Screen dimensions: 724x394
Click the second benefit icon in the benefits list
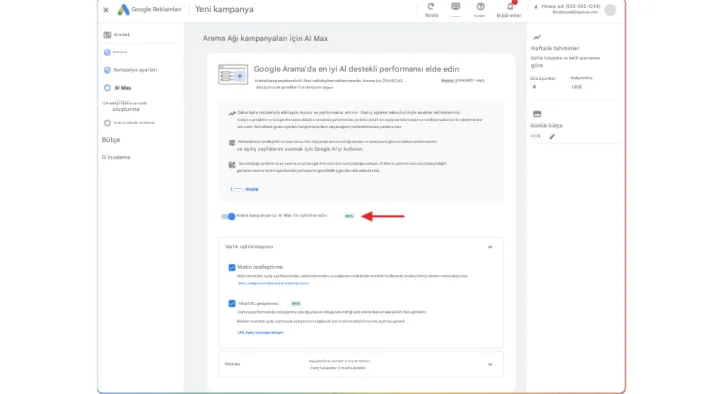[x=232, y=143]
